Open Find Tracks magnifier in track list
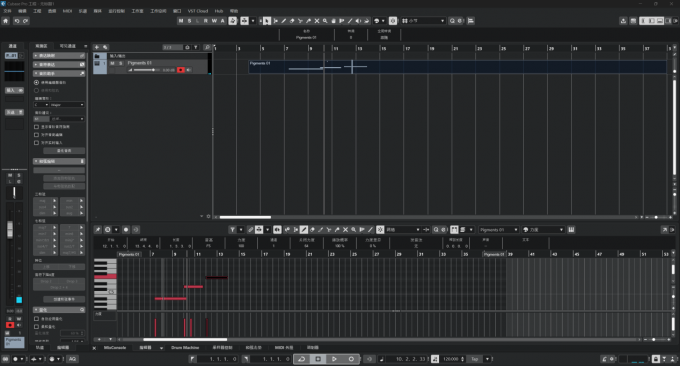Screen dimensions: 680x366 pyautogui.click(x=207, y=47)
